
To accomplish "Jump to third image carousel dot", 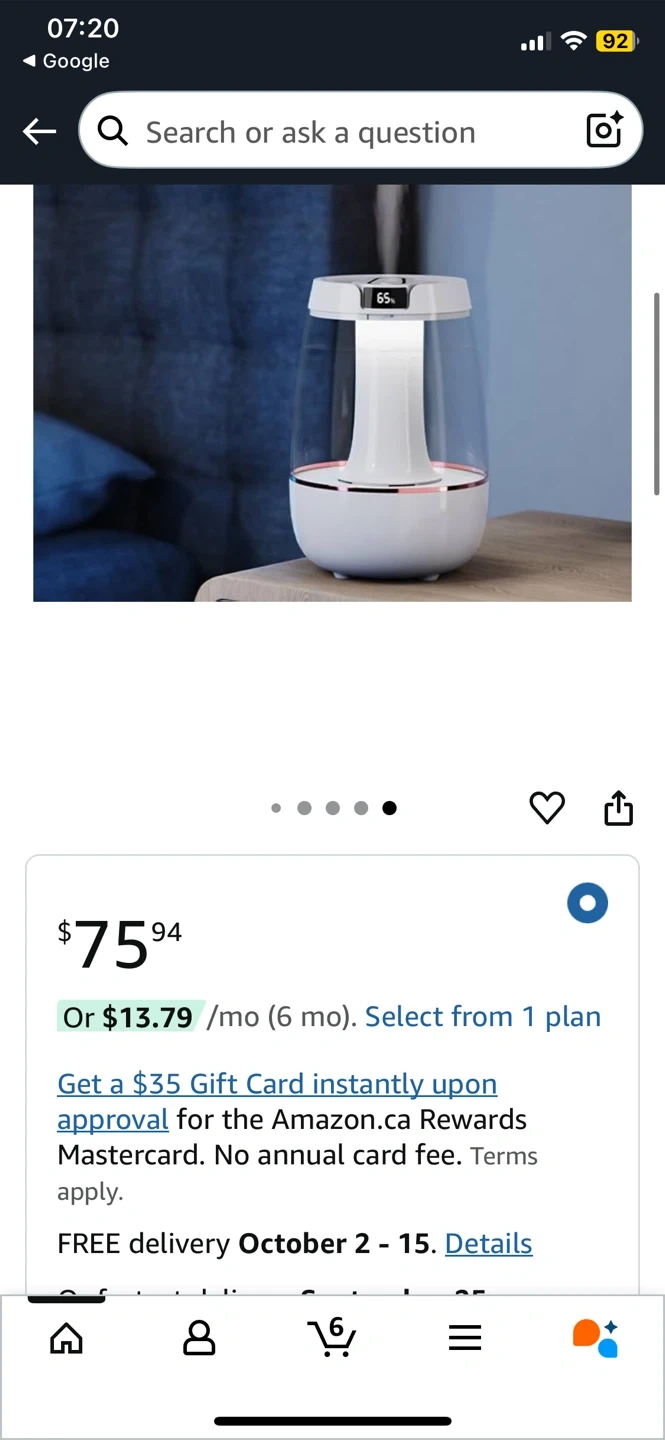I will point(333,808).
